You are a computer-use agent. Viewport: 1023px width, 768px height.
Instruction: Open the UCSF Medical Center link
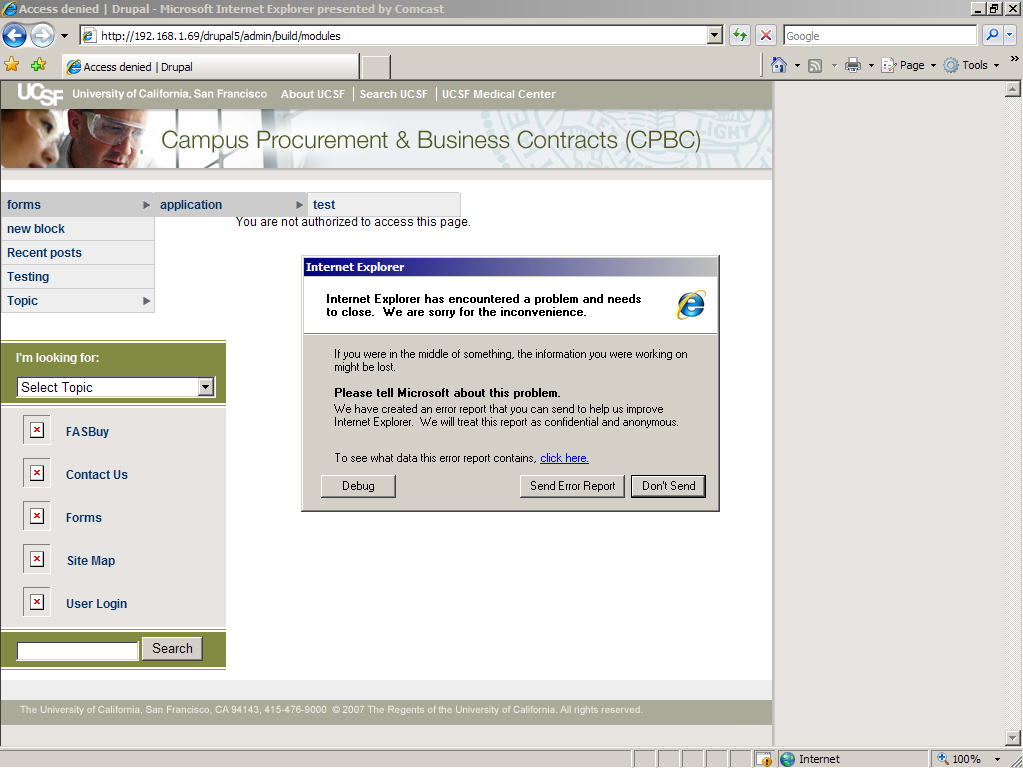click(498, 94)
